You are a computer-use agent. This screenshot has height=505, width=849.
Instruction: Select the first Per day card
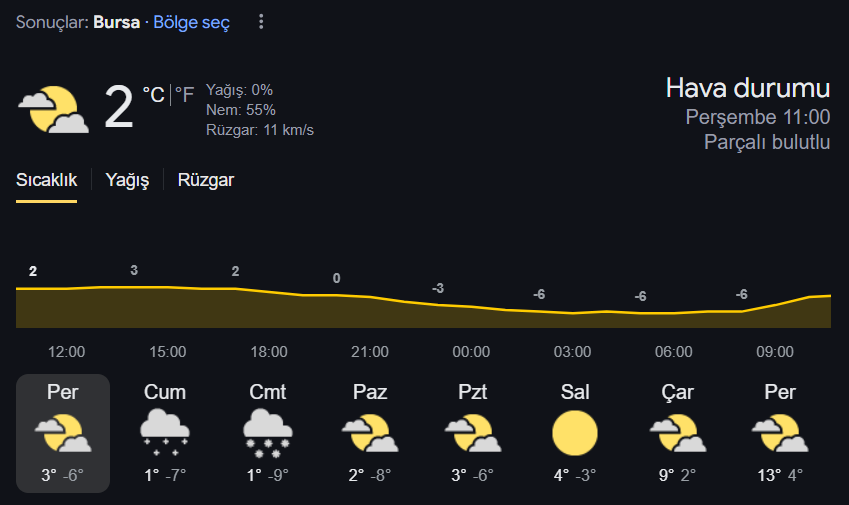(63, 433)
